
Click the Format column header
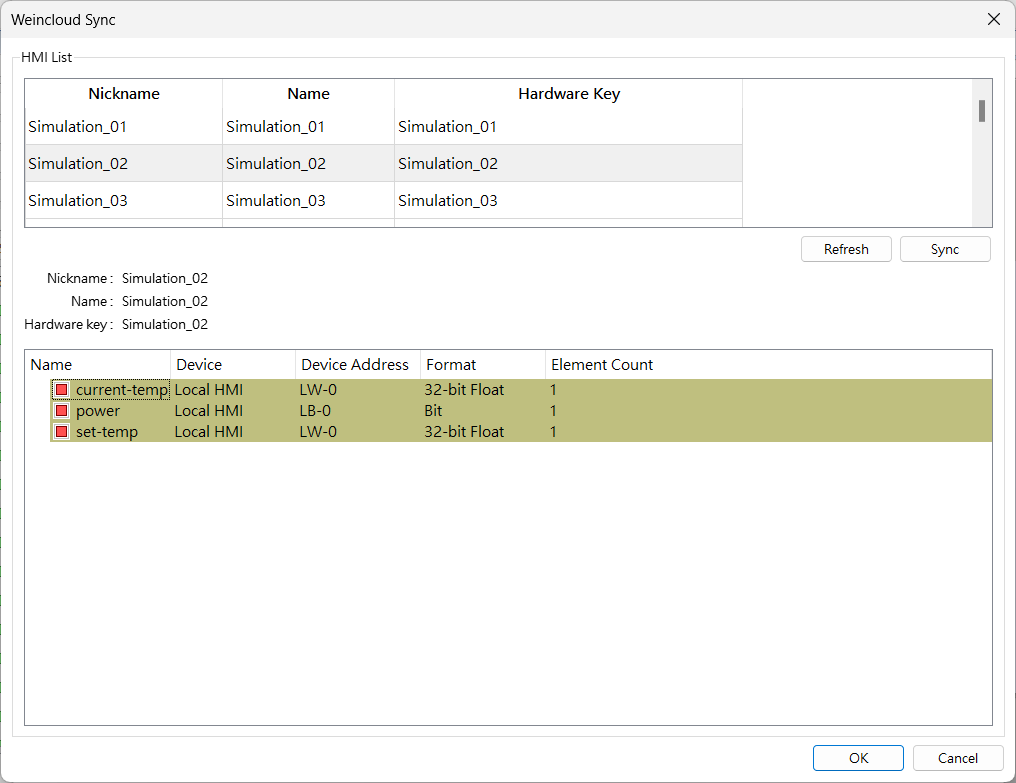tap(483, 365)
